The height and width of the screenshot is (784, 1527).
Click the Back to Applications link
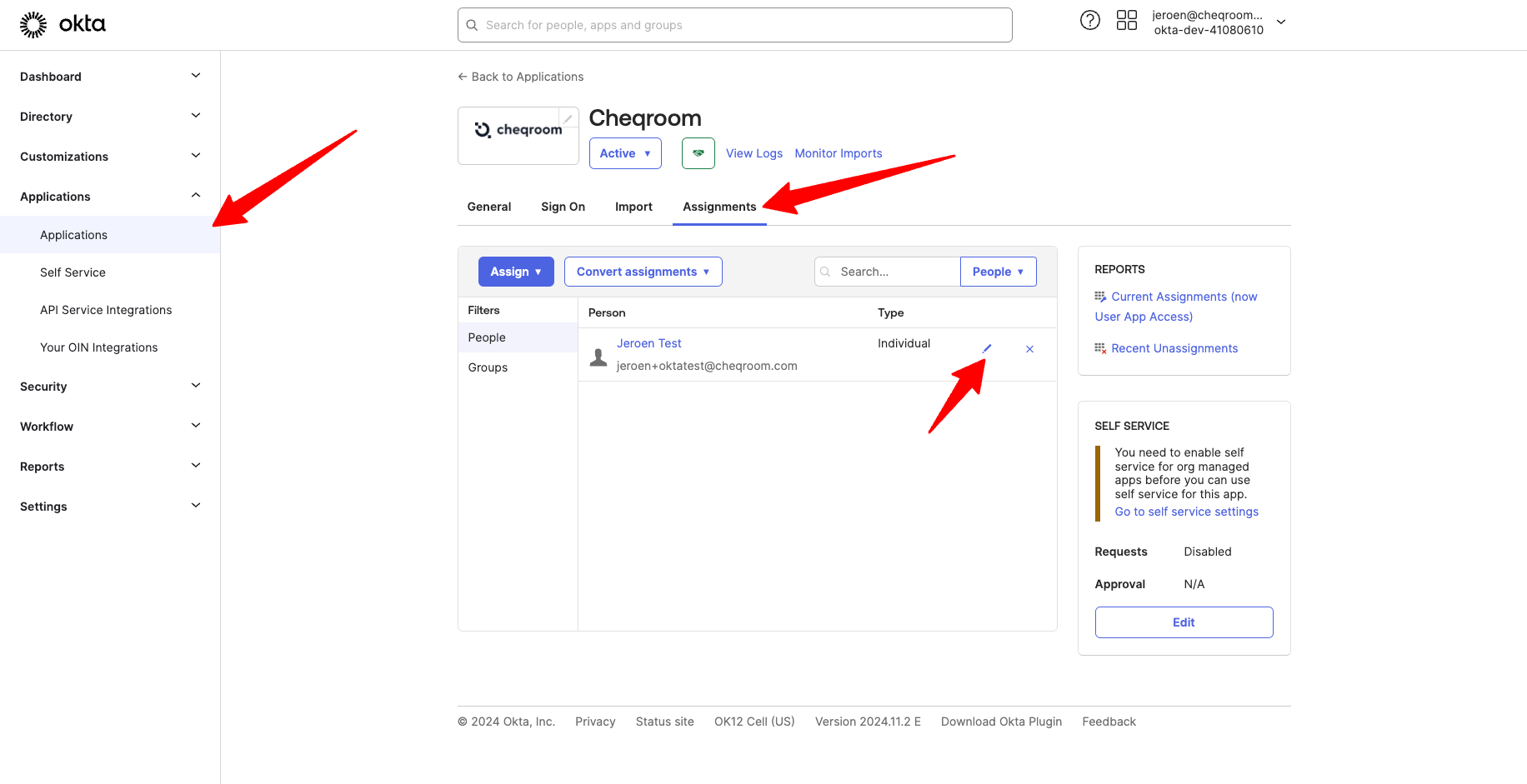pyautogui.click(x=521, y=77)
